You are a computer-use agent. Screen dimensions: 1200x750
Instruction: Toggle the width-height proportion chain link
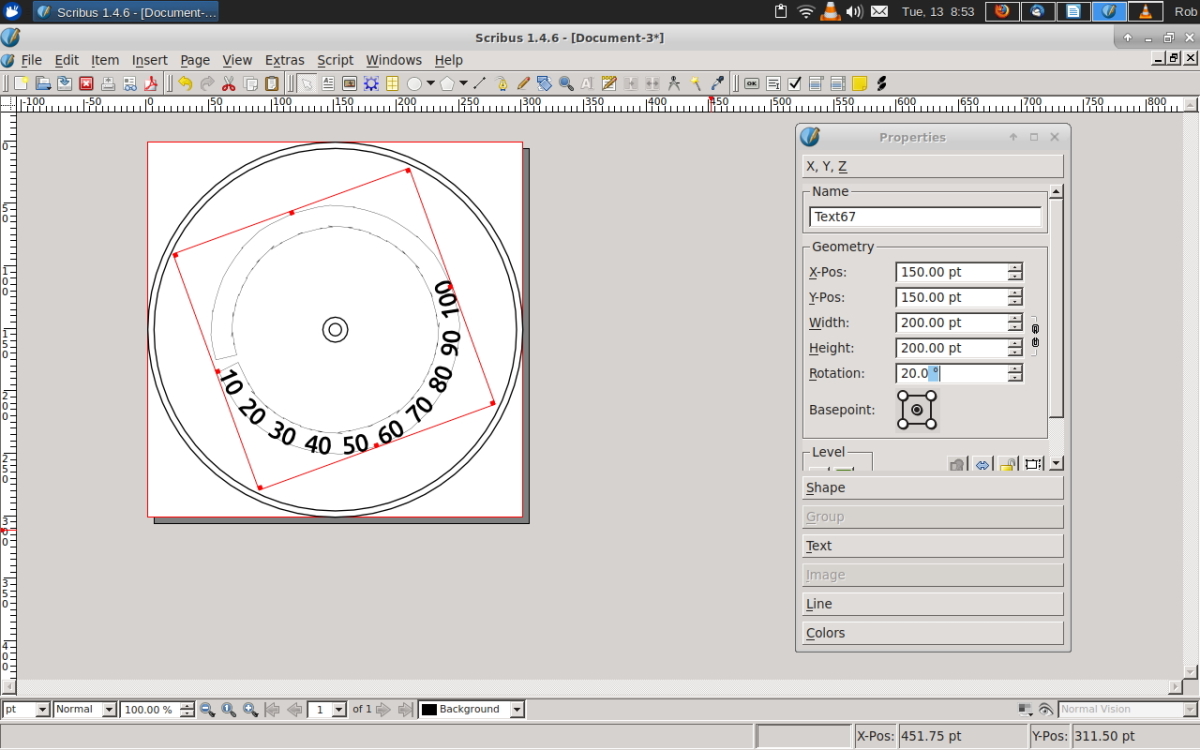[x=1035, y=335]
